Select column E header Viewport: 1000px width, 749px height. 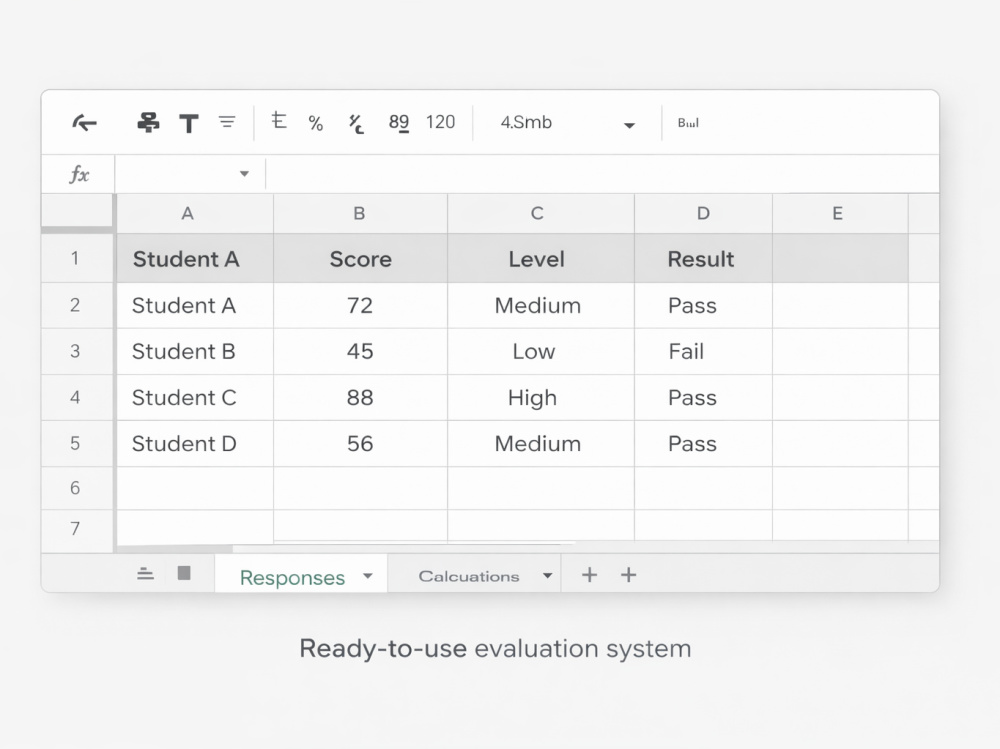pyautogui.click(x=840, y=214)
